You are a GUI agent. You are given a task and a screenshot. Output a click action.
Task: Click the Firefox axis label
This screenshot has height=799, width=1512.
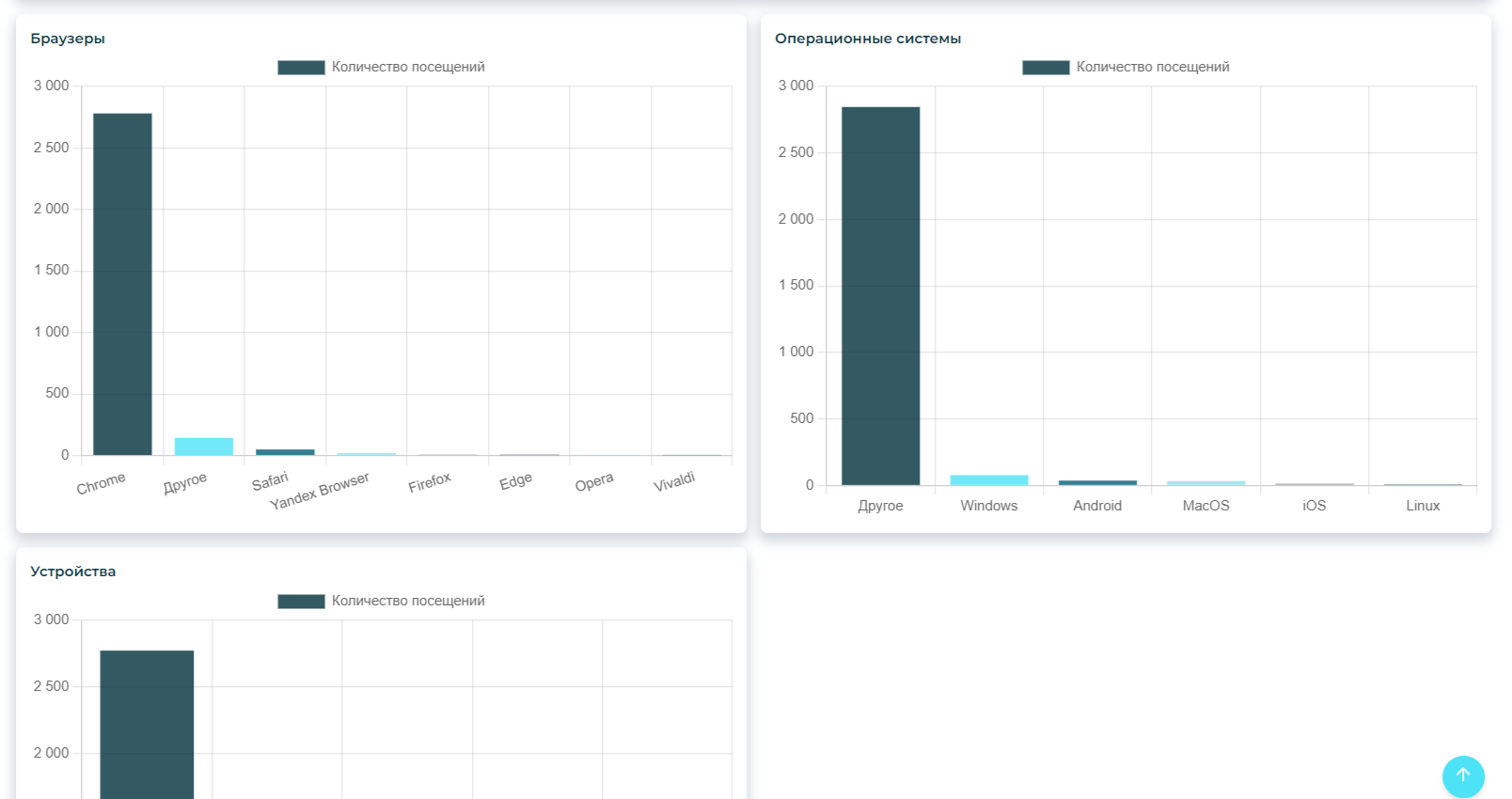coord(430,483)
